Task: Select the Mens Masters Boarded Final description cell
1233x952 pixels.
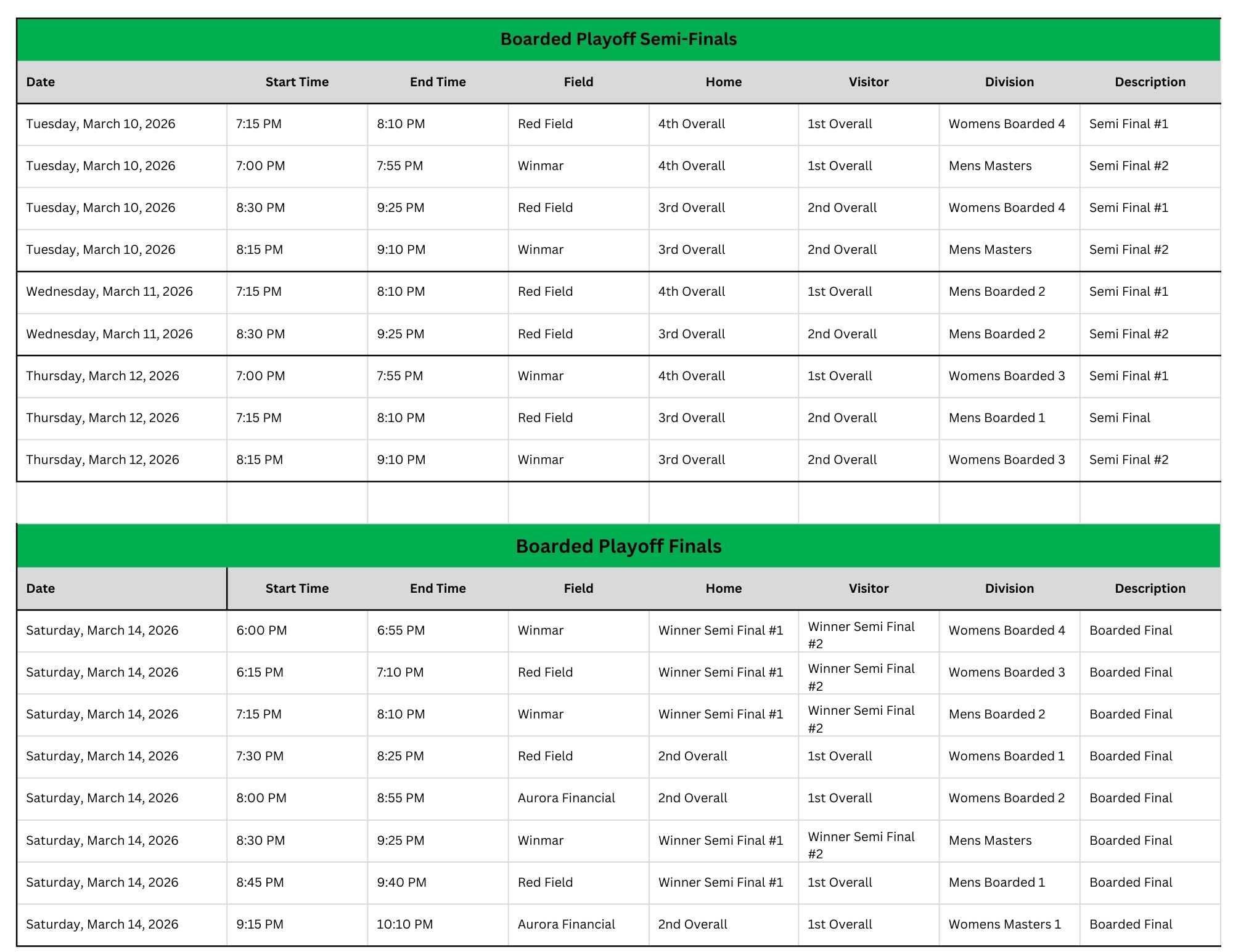Action: tap(1131, 840)
